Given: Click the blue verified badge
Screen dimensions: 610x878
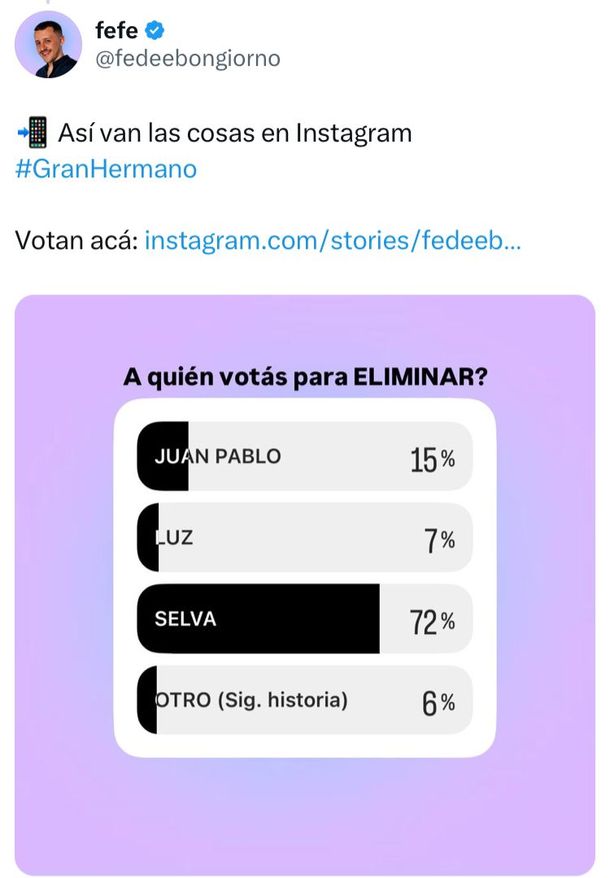Looking at the screenshot, I should click(x=158, y=30).
